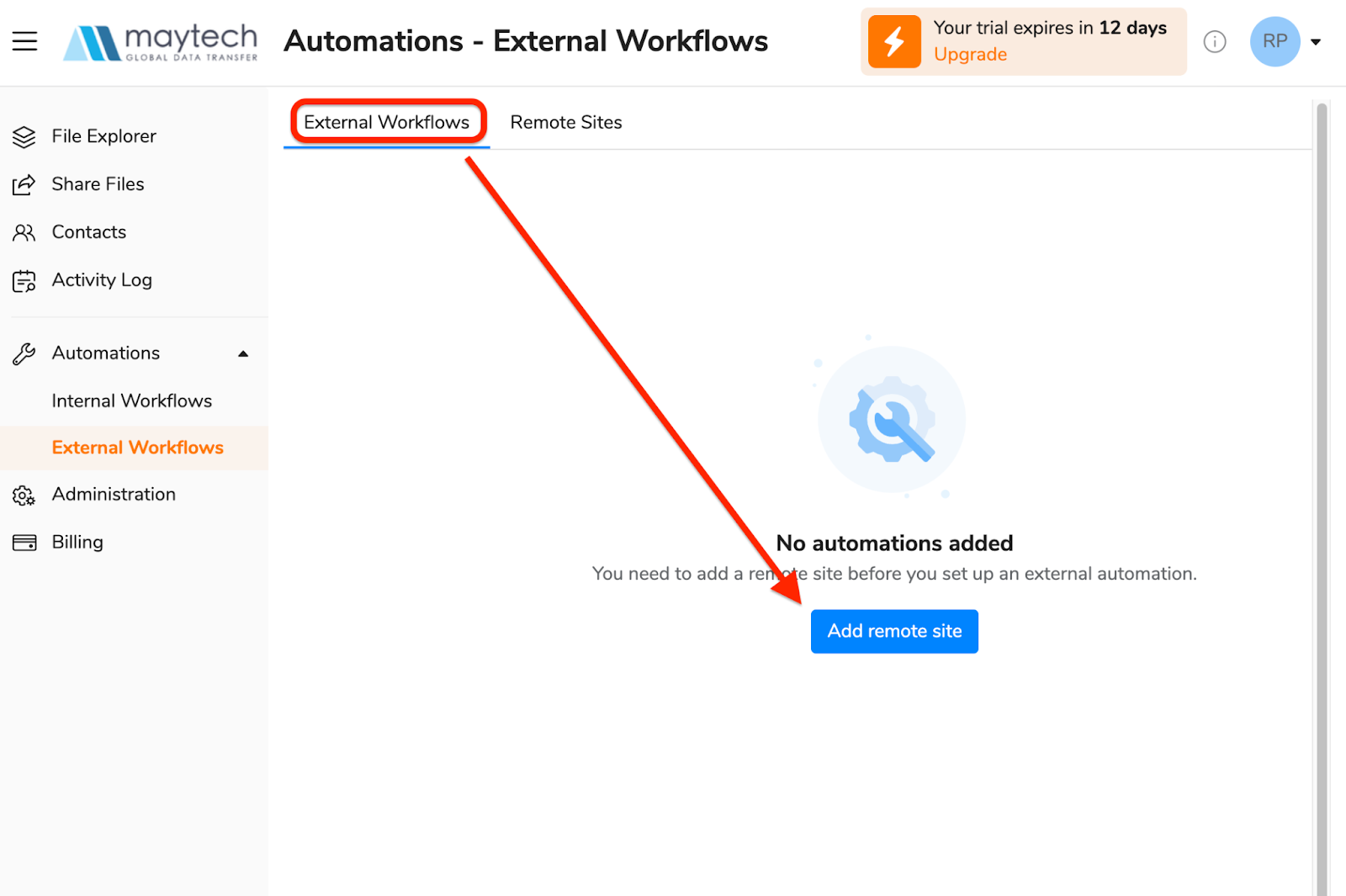
Task: Click the File Explorer layers icon
Action: (24, 136)
